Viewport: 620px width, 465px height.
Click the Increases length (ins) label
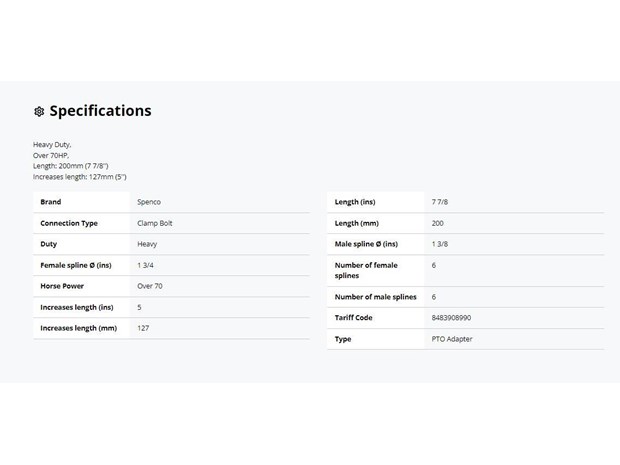point(77,307)
